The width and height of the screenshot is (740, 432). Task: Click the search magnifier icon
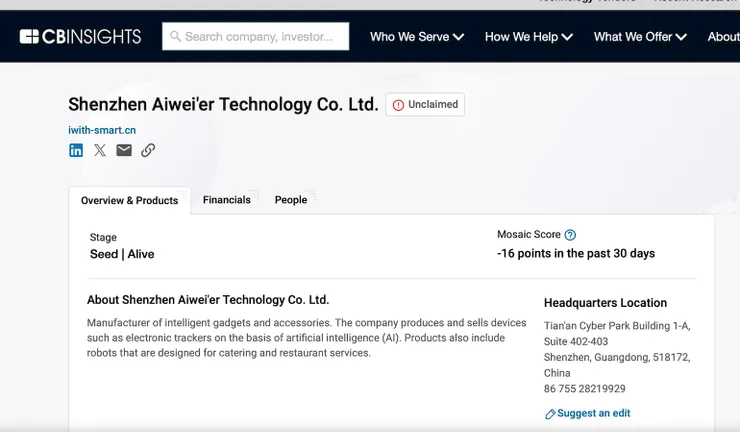click(x=176, y=37)
